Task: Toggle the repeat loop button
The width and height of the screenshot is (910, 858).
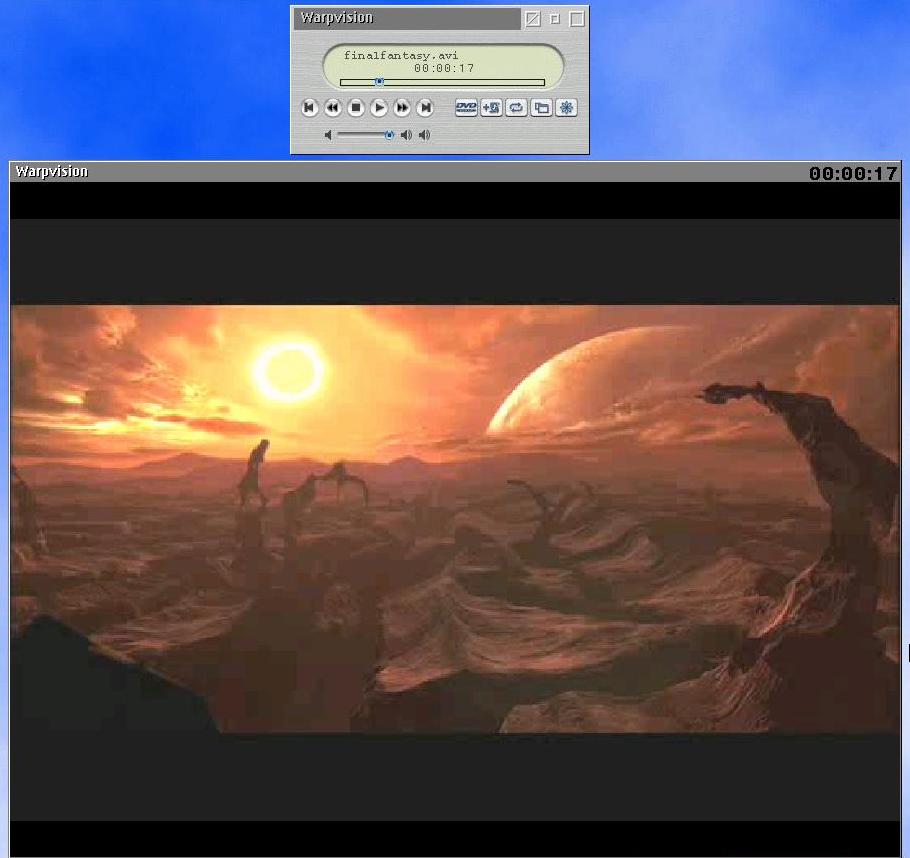Action: click(x=516, y=108)
